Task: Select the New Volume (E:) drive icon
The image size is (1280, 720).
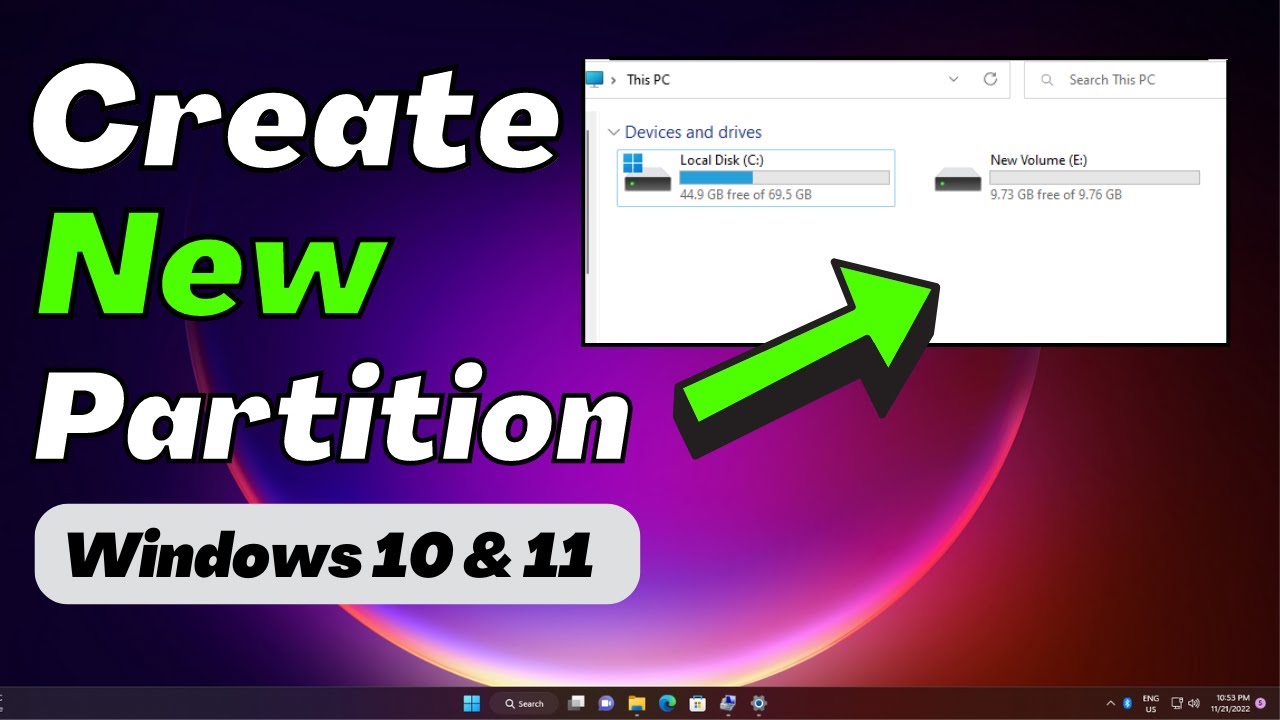Action: [958, 180]
